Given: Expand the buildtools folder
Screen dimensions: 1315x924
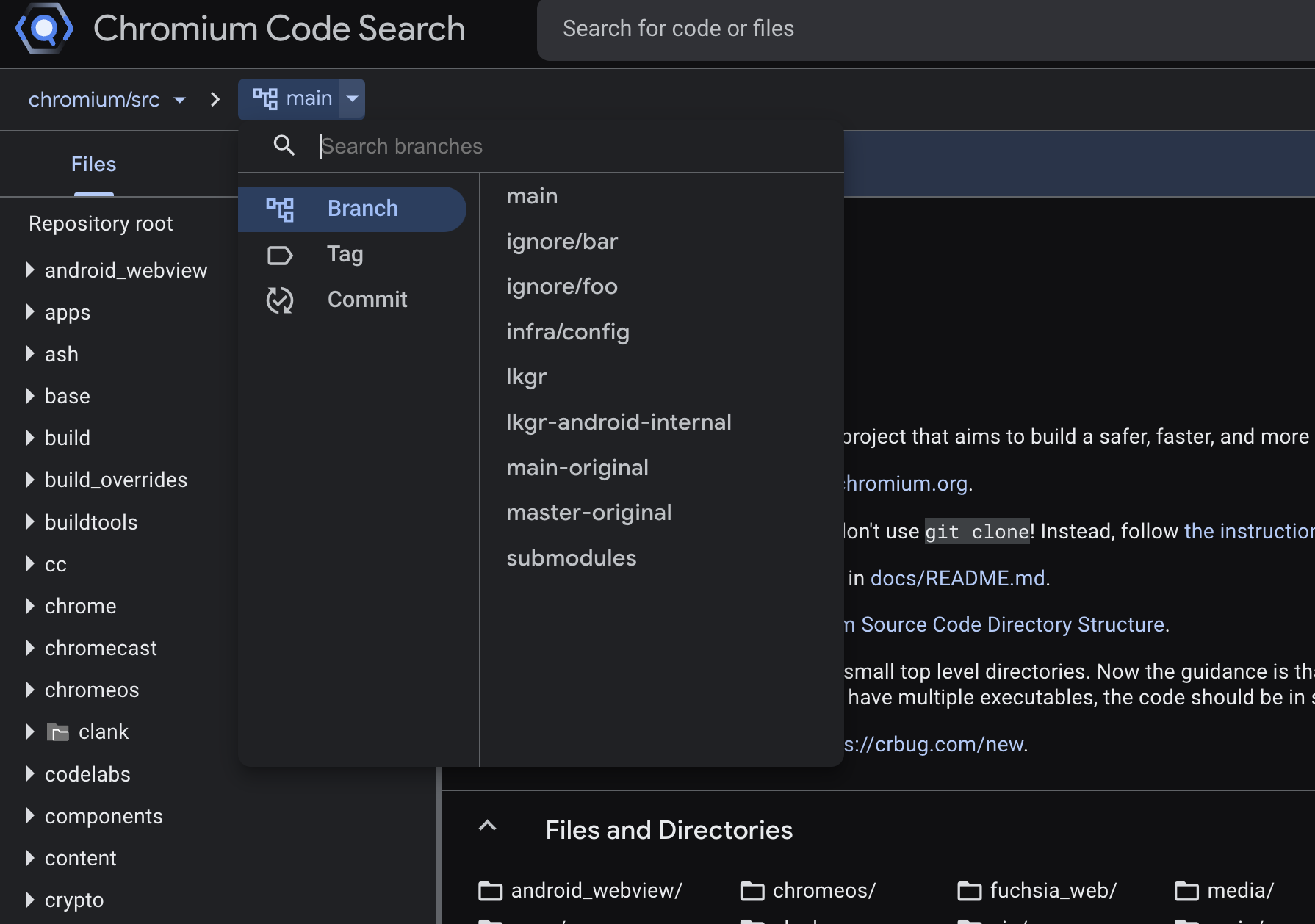Looking at the screenshot, I should click(30, 521).
